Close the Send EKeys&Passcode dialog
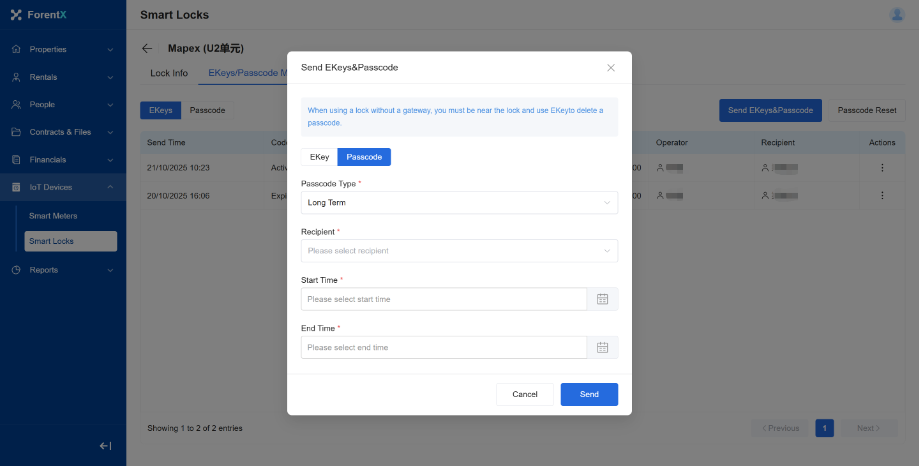Image resolution: width=919 pixels, height=466 pixels. pyautogui.click(x=611, y=68)
